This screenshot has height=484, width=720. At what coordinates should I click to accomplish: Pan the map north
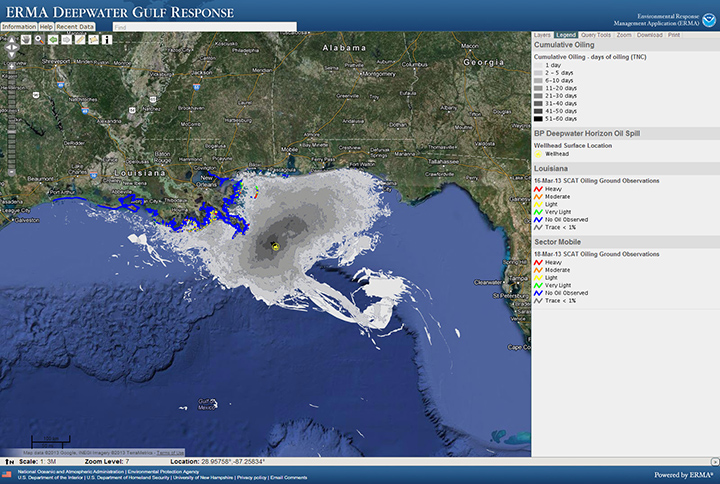click(x=11, y=40)
